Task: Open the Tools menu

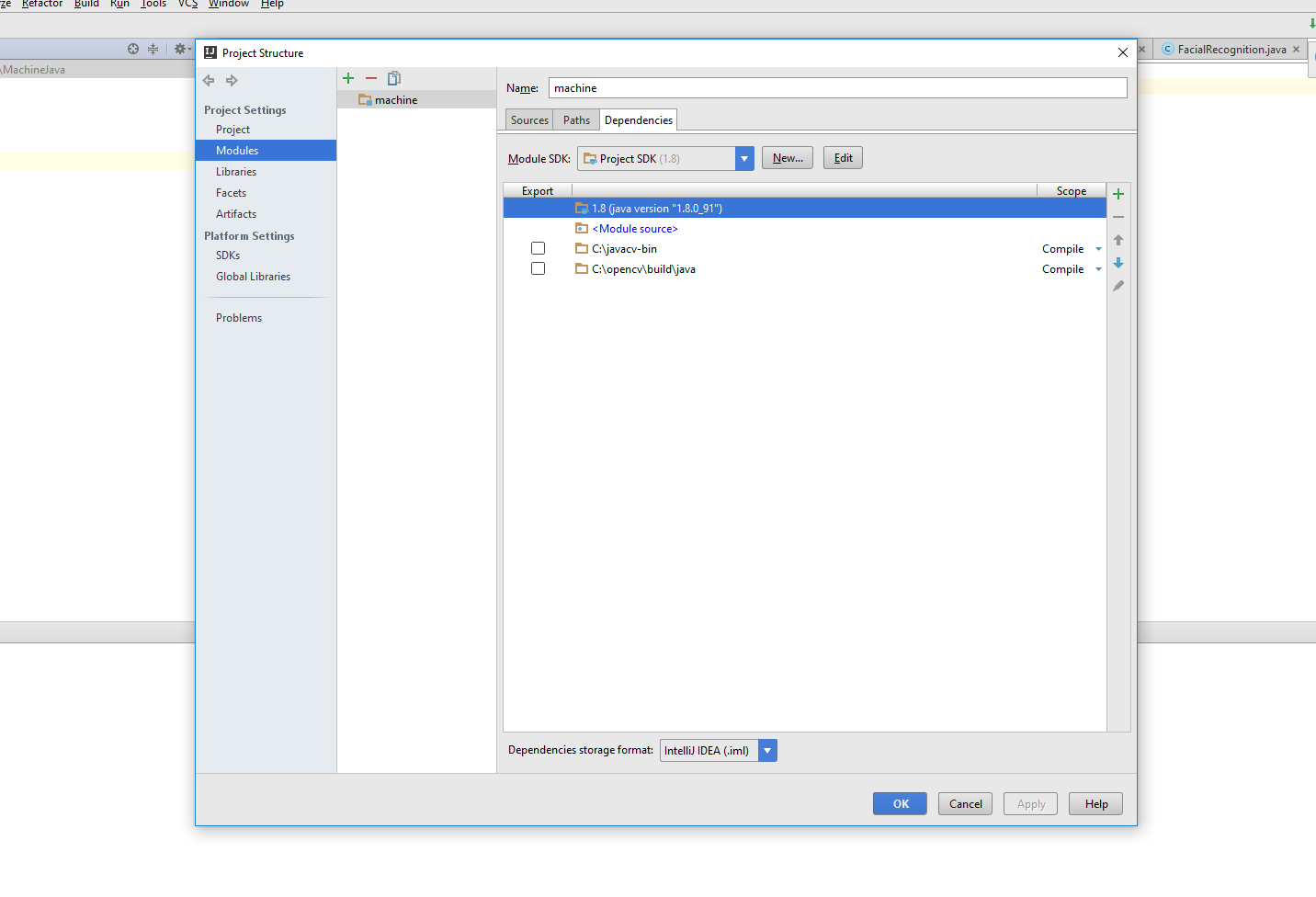Action: point(153,4)
